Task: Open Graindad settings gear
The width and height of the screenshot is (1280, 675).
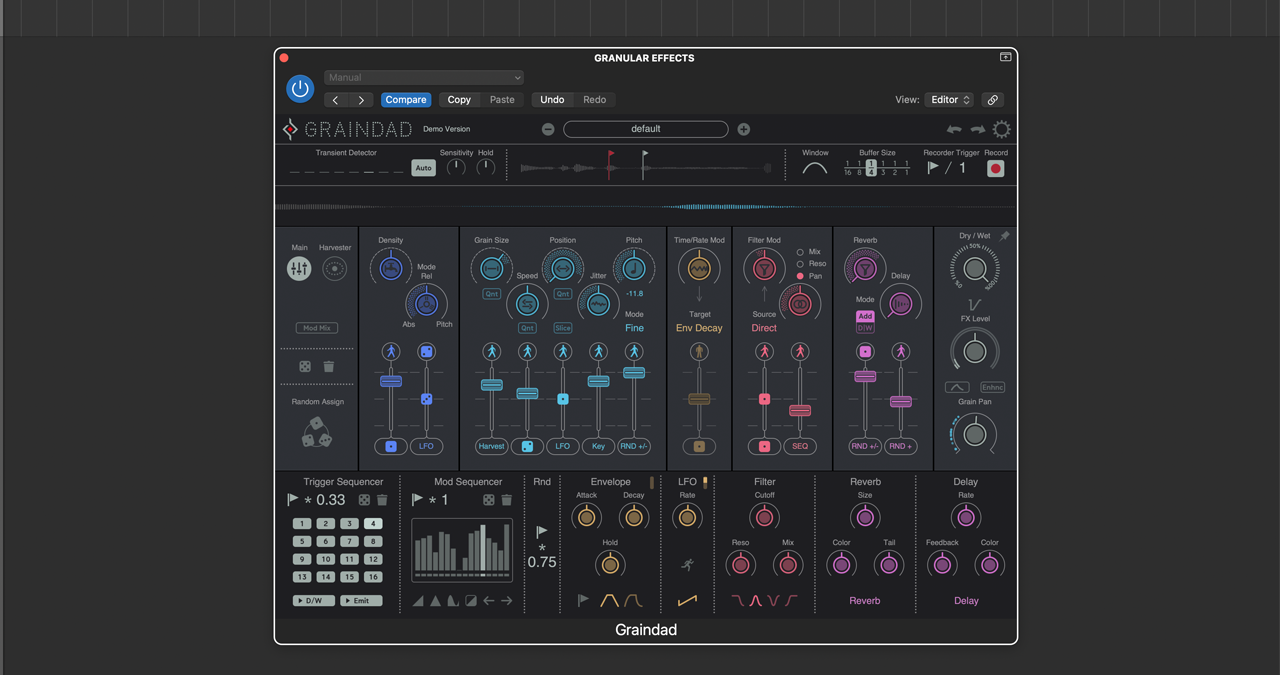Action: [1001, 129]
